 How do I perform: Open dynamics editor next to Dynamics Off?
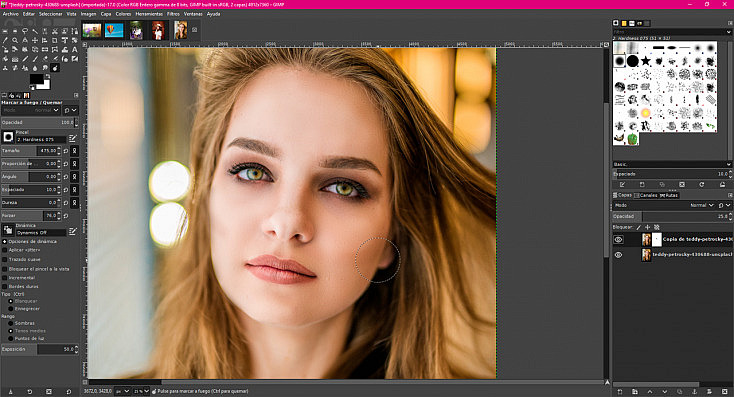(x=73, y=231)
